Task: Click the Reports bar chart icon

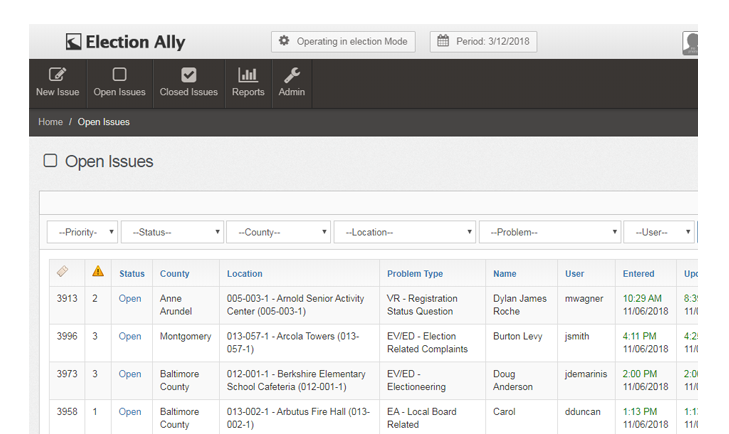Action: tap(248, 74)
